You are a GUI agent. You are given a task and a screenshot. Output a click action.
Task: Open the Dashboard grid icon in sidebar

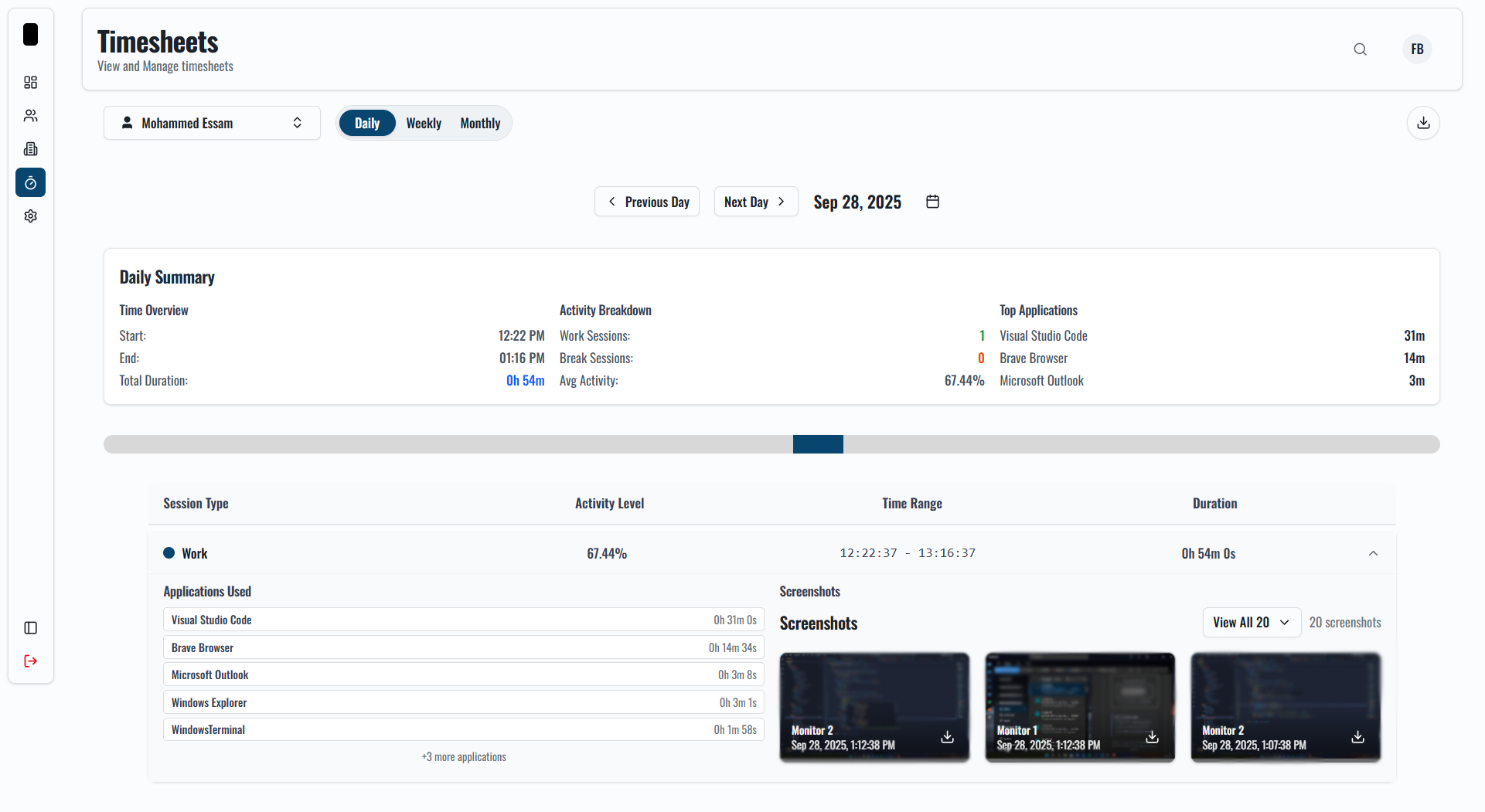click(30, 83)
